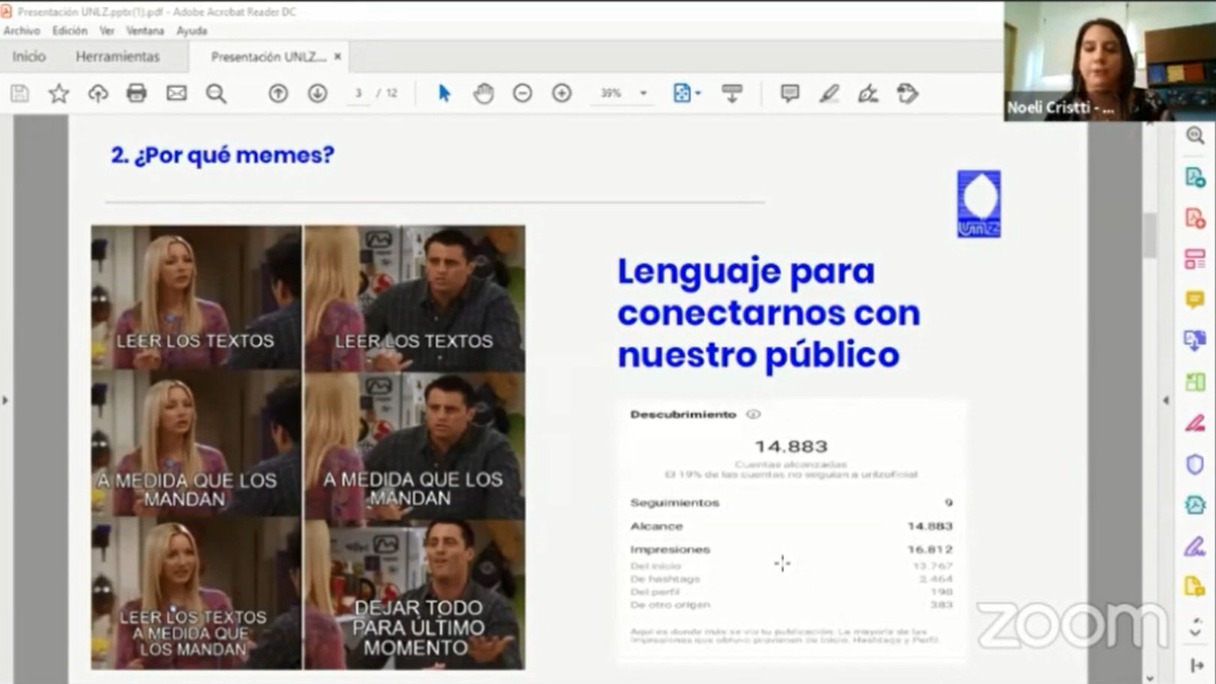Open the Archivo menu
The width and height of the screenshot is (1216, 684).
coord(21,31)
